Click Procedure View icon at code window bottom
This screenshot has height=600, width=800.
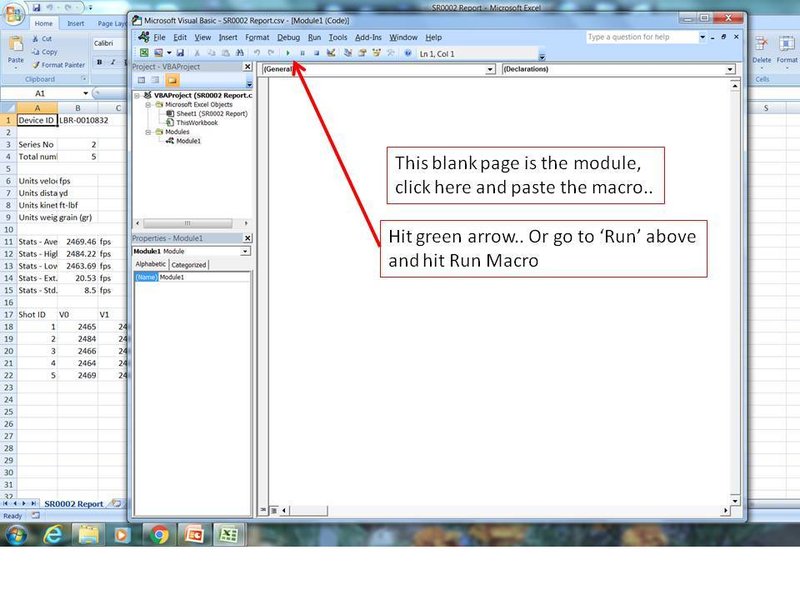click(x=263, y=510)
